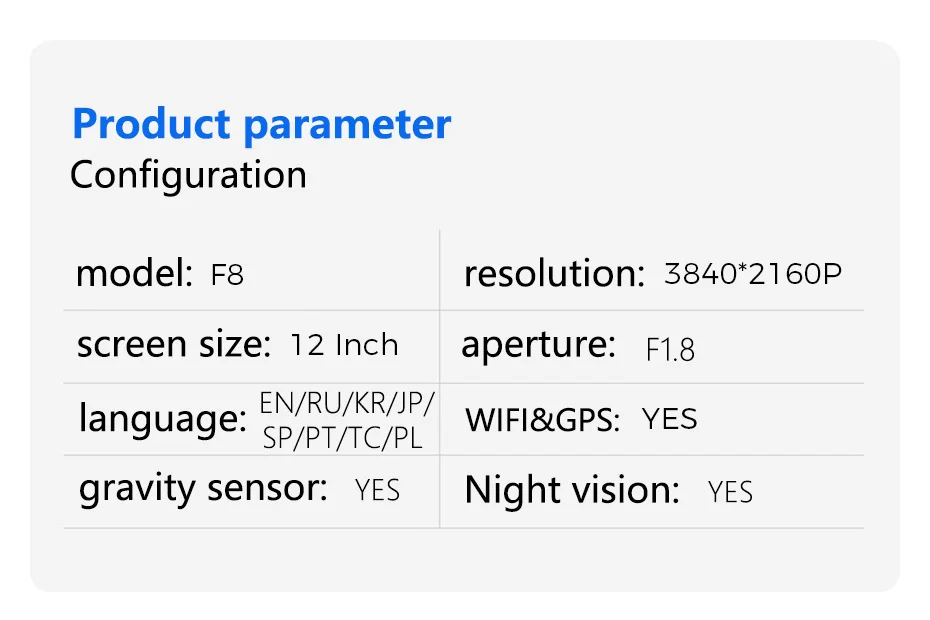
Task: Select the screen size label
Action: tap(174, 345)
